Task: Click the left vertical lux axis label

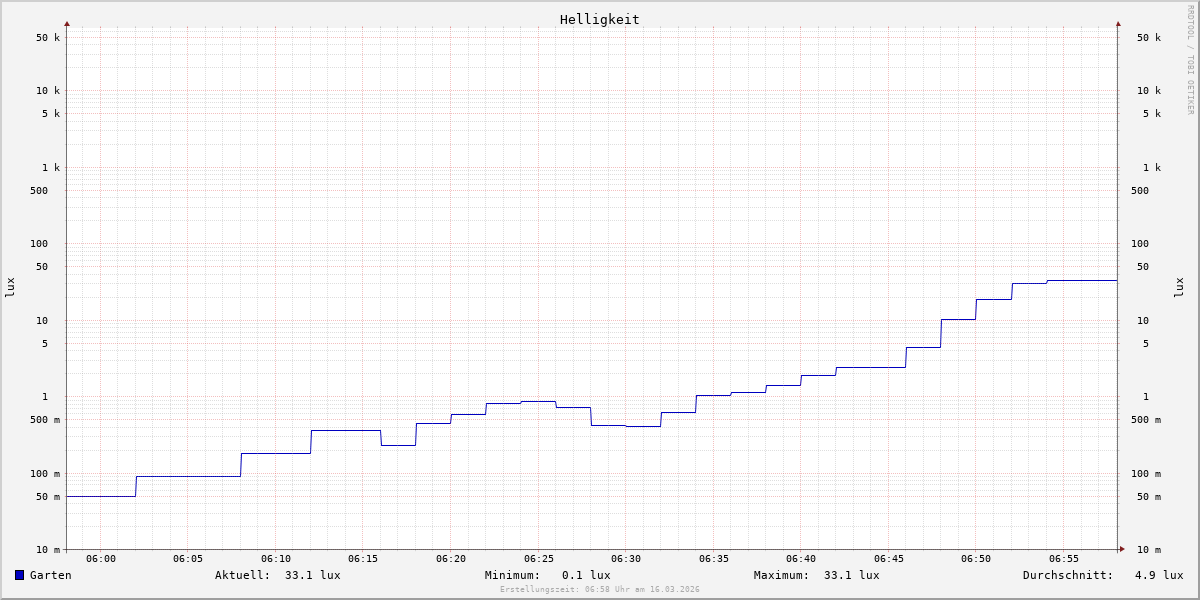Action: pyautogui.click(x=10, y=287)
